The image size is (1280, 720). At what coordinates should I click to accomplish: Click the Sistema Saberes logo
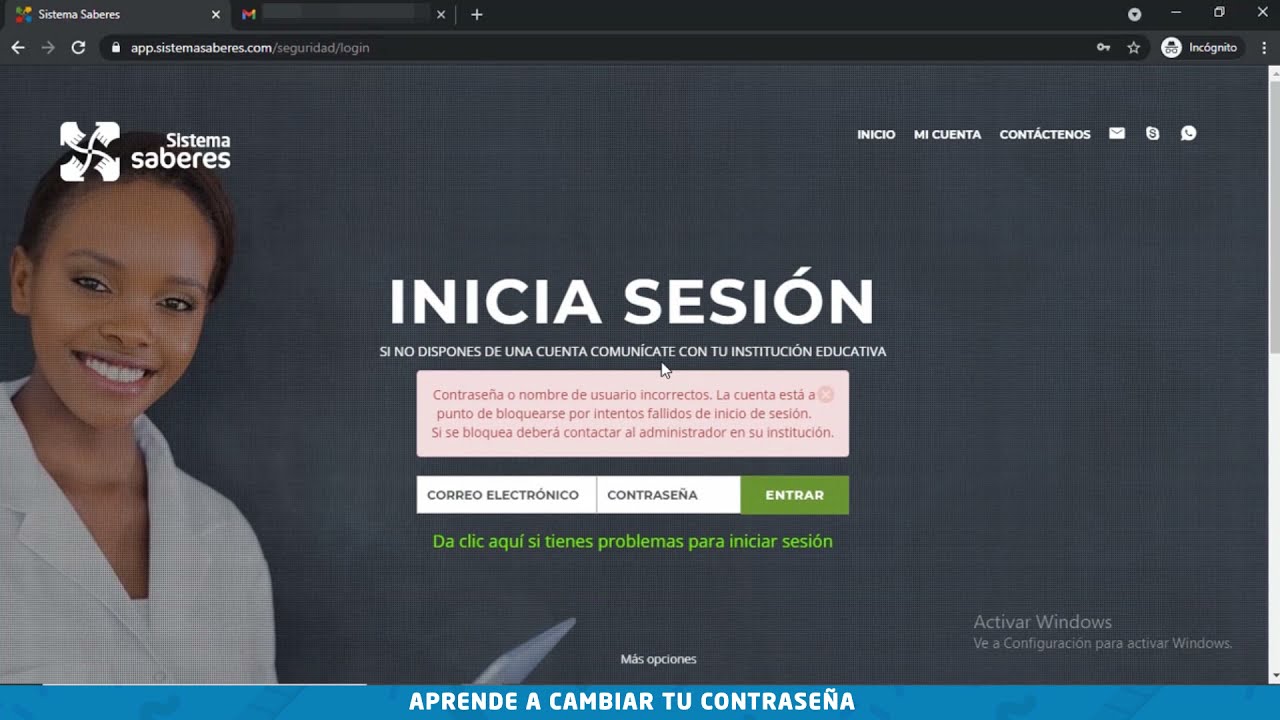click(145, 151)
